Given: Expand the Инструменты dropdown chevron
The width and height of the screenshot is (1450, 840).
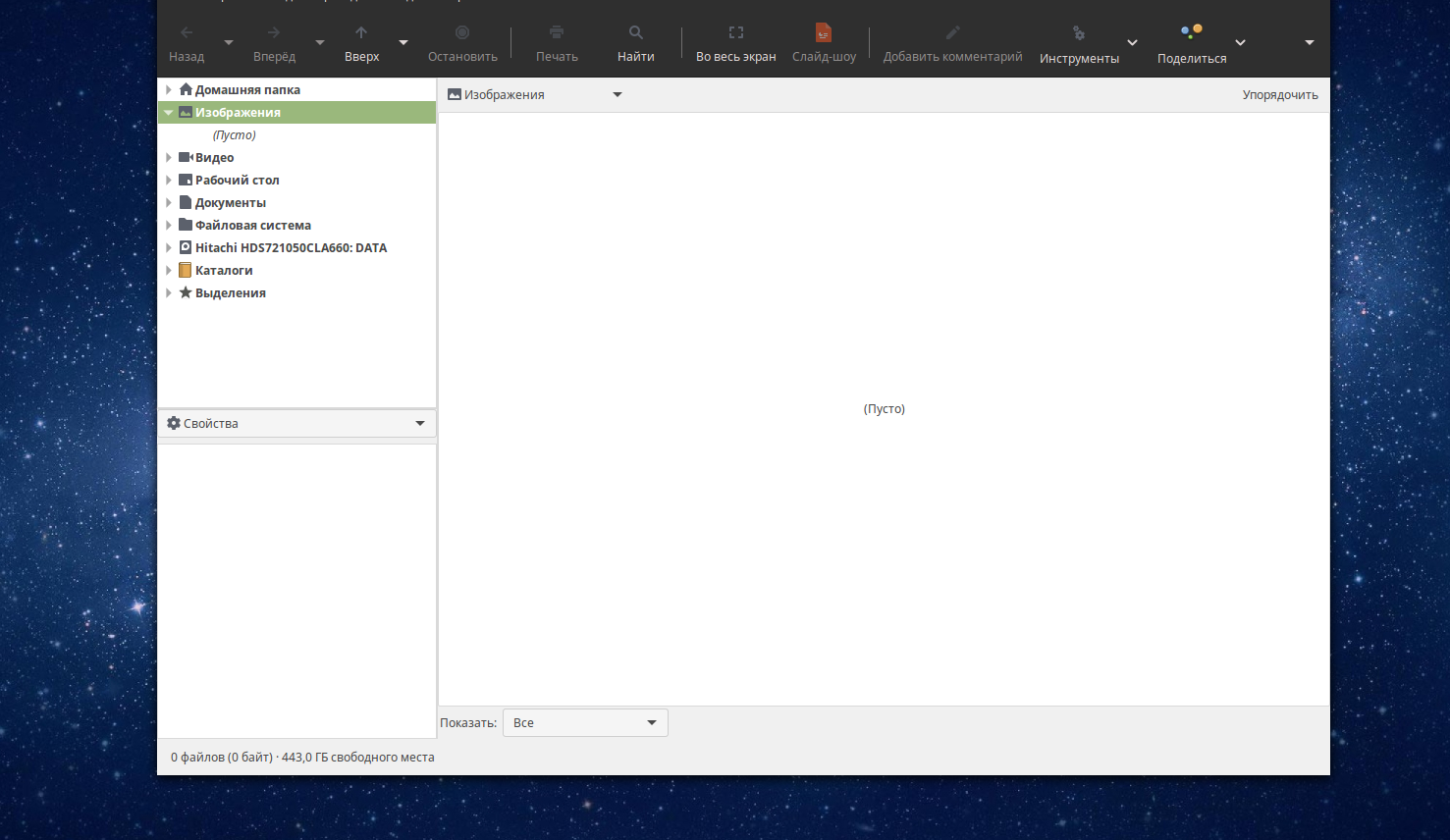Looking at the screenshot, I should [1132, 43].
